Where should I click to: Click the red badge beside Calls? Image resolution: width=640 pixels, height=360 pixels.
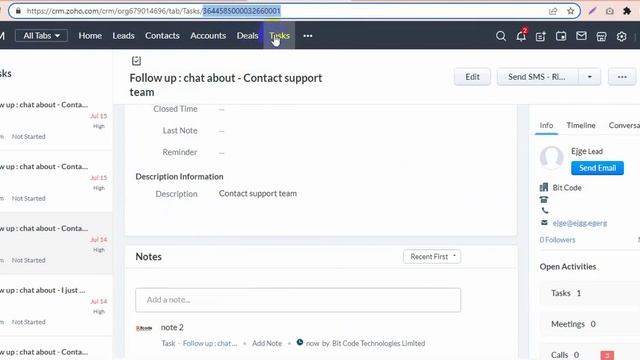click(x=607, y=355)
